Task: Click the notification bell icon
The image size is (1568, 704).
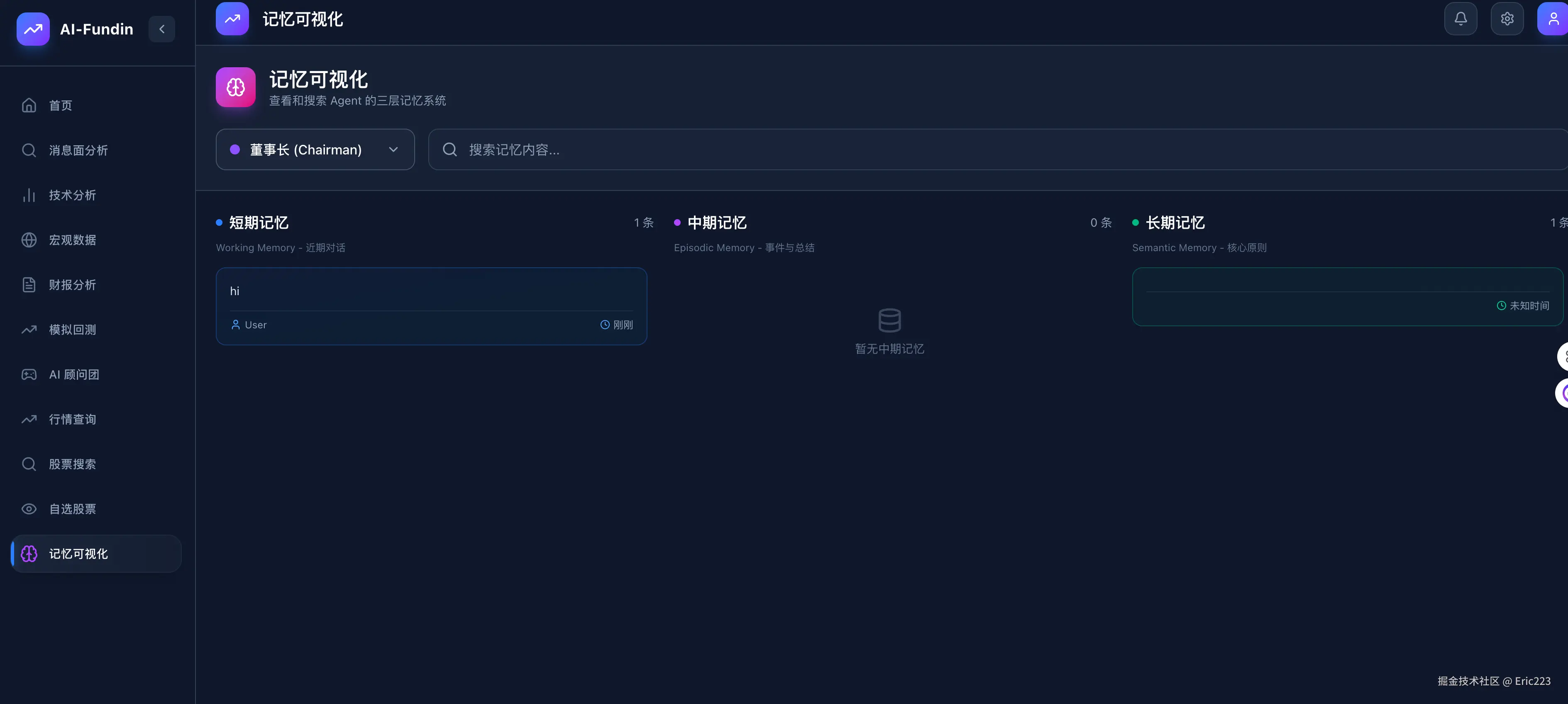Action: click(1460, 19)
